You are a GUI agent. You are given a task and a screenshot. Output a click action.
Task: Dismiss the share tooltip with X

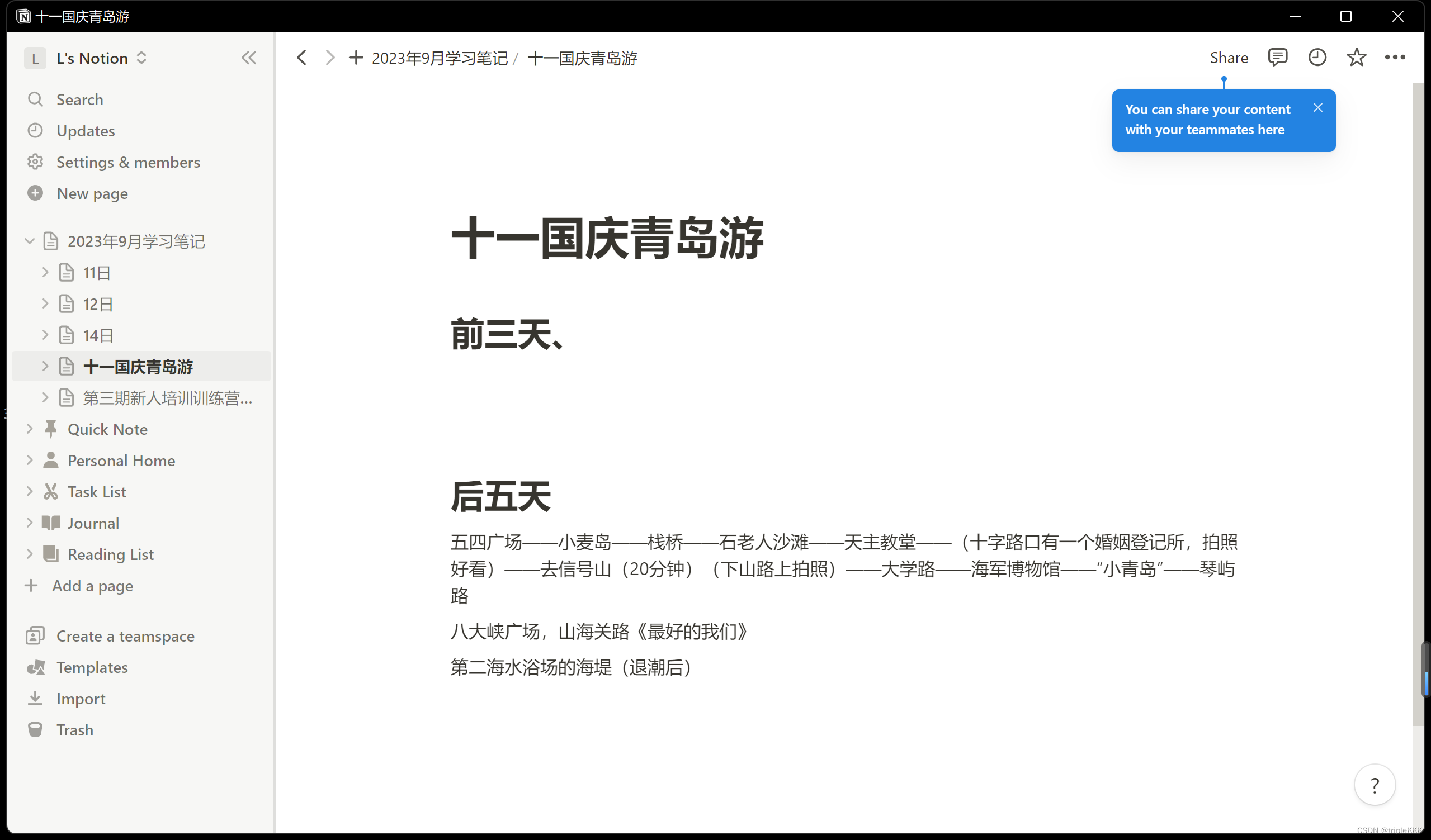[1318, 108]
